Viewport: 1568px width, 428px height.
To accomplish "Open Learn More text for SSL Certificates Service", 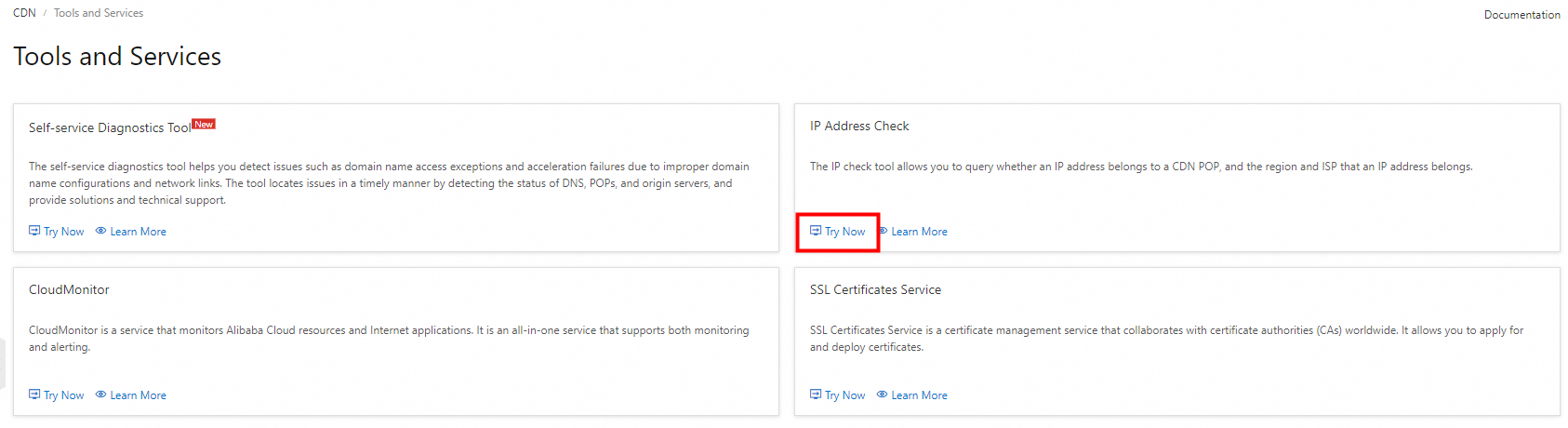I will [920, 395].
